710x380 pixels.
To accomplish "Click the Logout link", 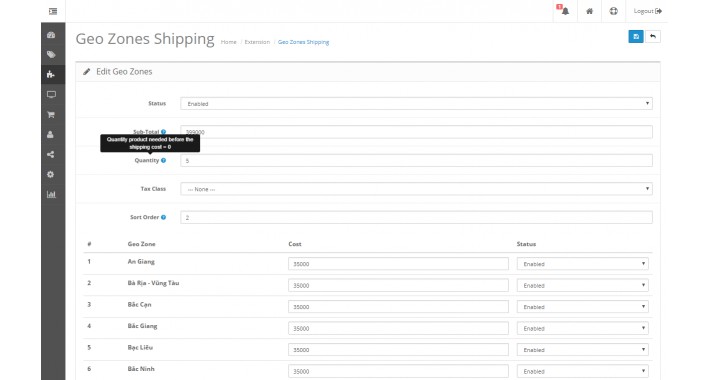I will (x=648, y=11).
